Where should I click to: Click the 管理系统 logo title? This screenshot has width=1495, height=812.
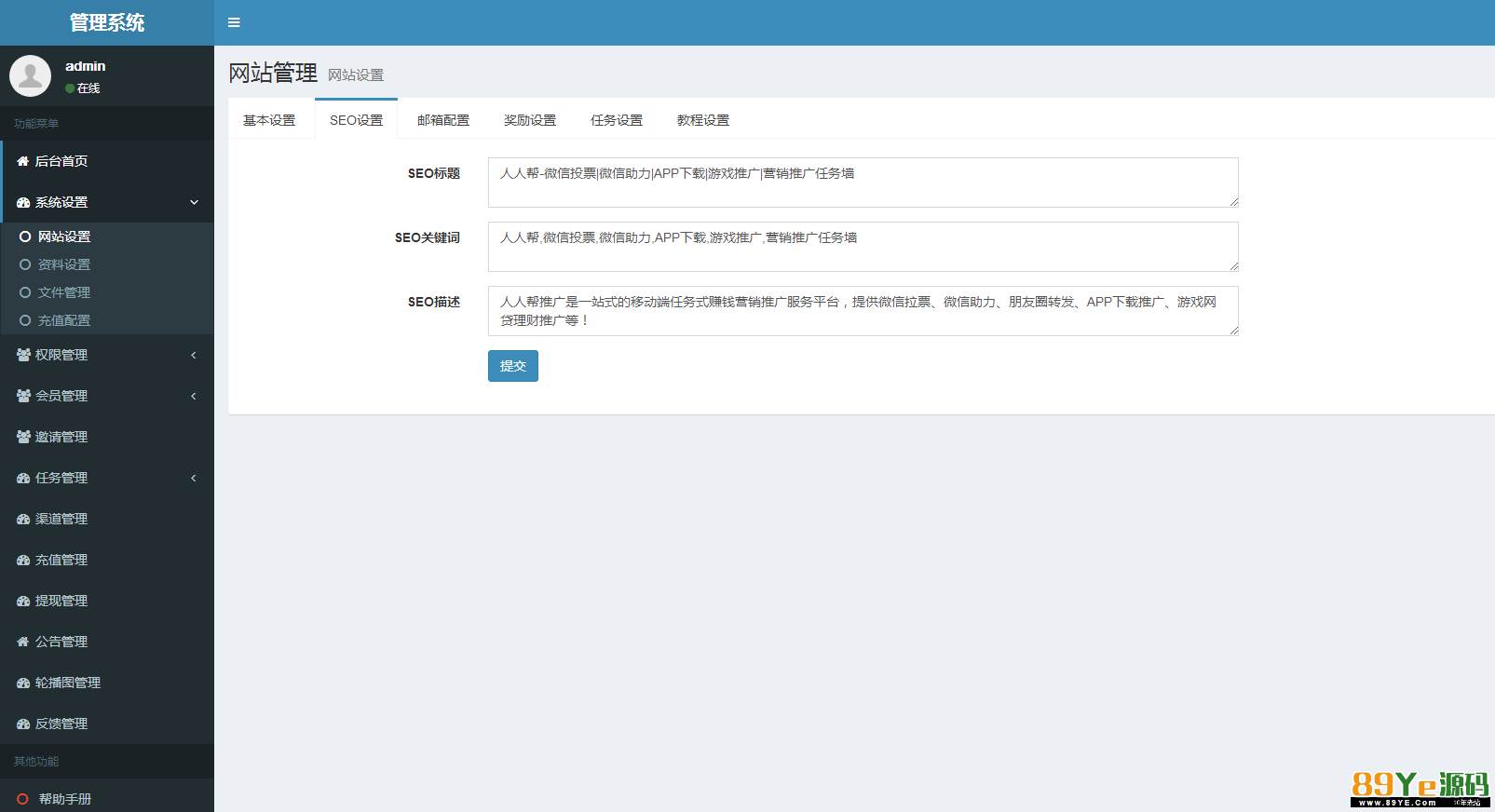(x=107, y=22)
